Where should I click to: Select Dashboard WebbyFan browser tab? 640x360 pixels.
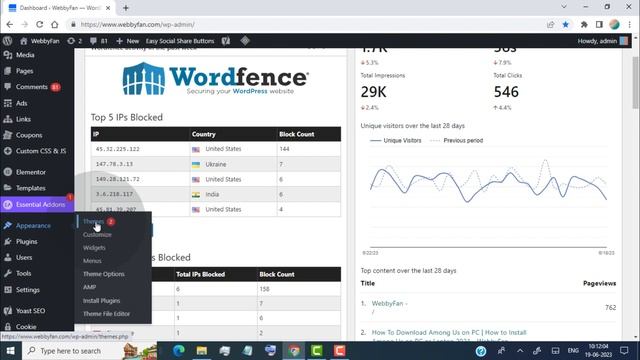59,8
